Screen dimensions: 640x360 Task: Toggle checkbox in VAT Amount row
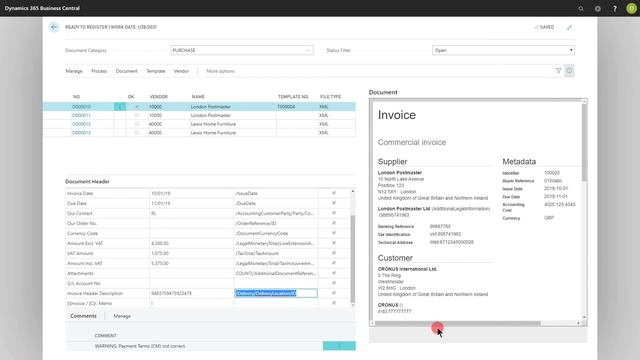pos(334,253)
